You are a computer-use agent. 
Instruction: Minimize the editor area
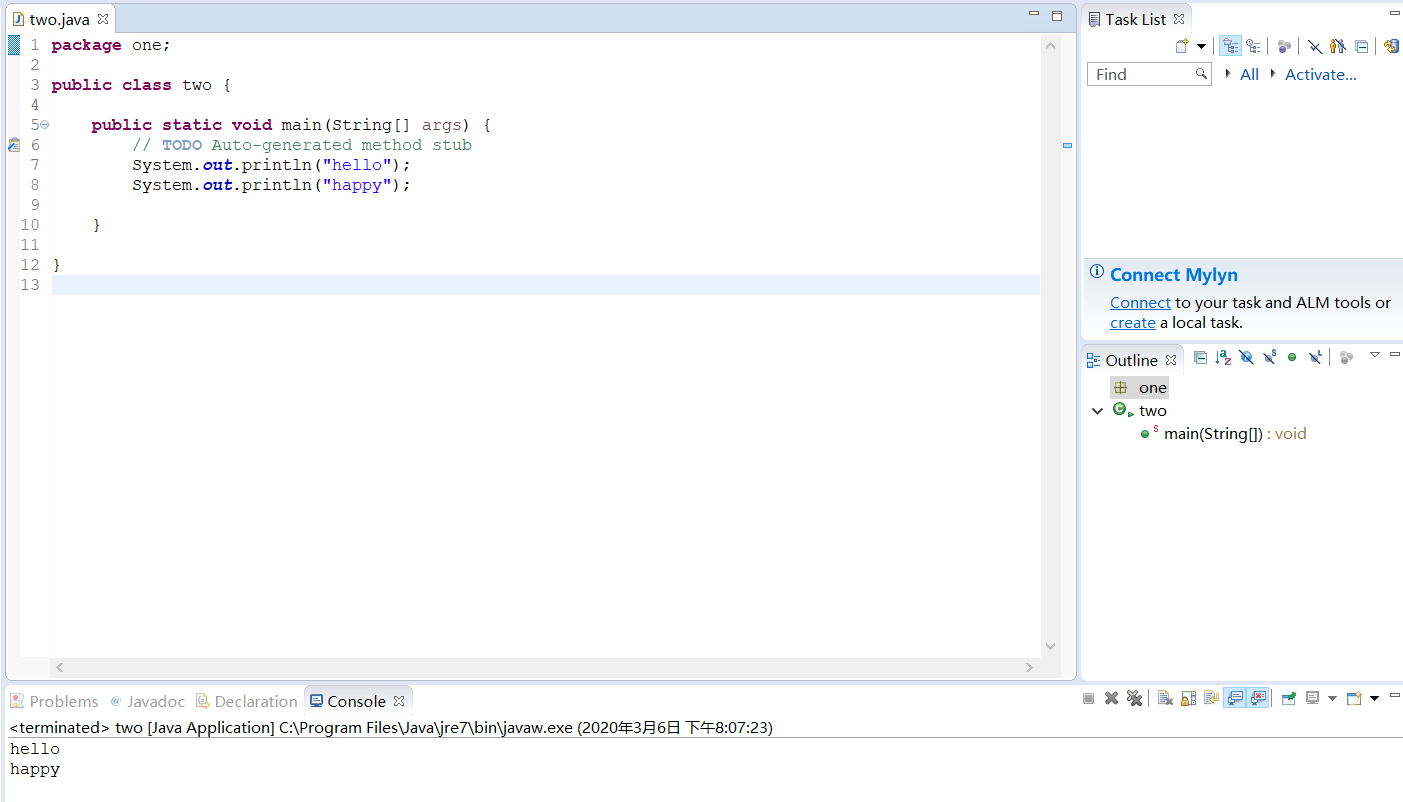click(1034, 15)
